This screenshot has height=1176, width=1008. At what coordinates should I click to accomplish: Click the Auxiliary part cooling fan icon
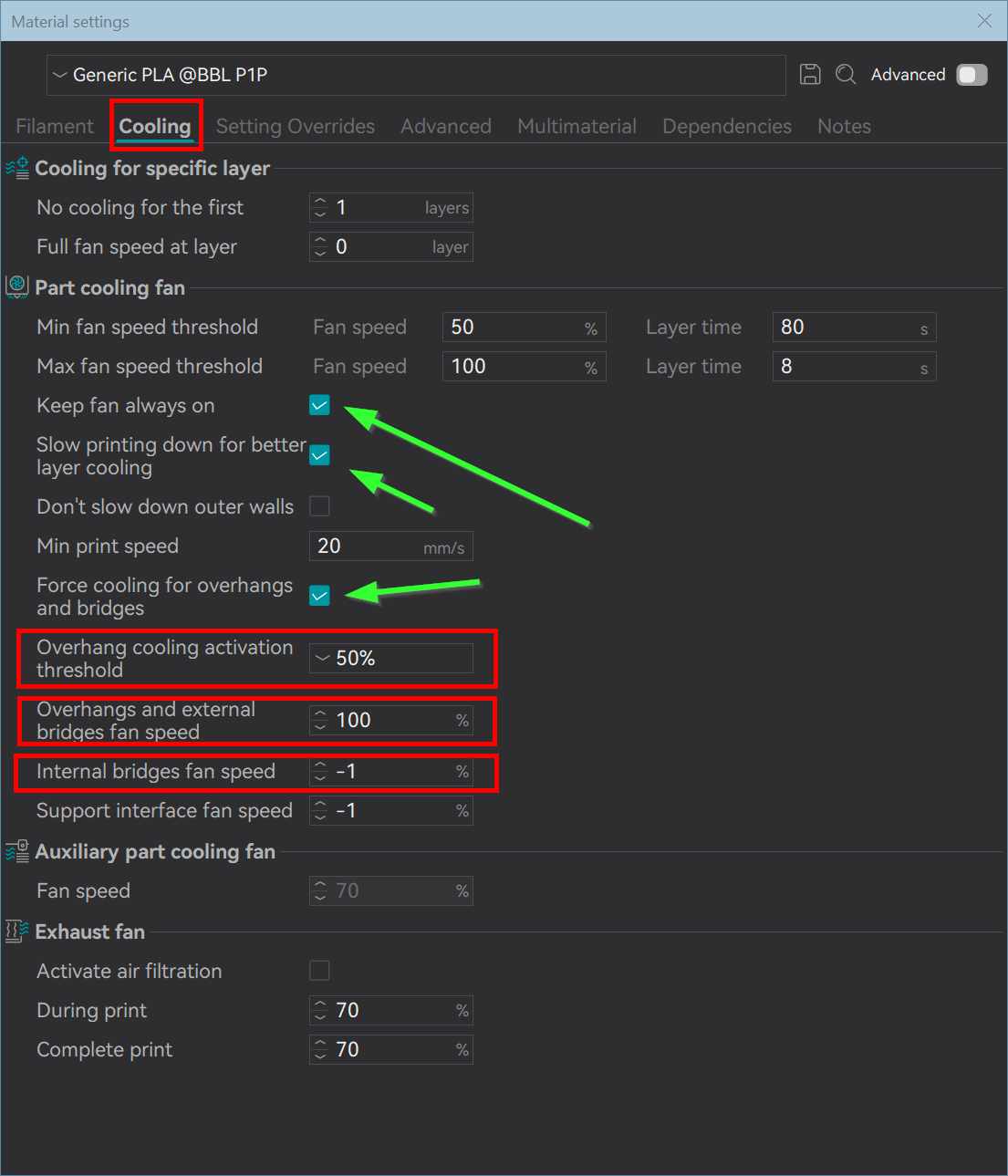click(x=17, y=851)
